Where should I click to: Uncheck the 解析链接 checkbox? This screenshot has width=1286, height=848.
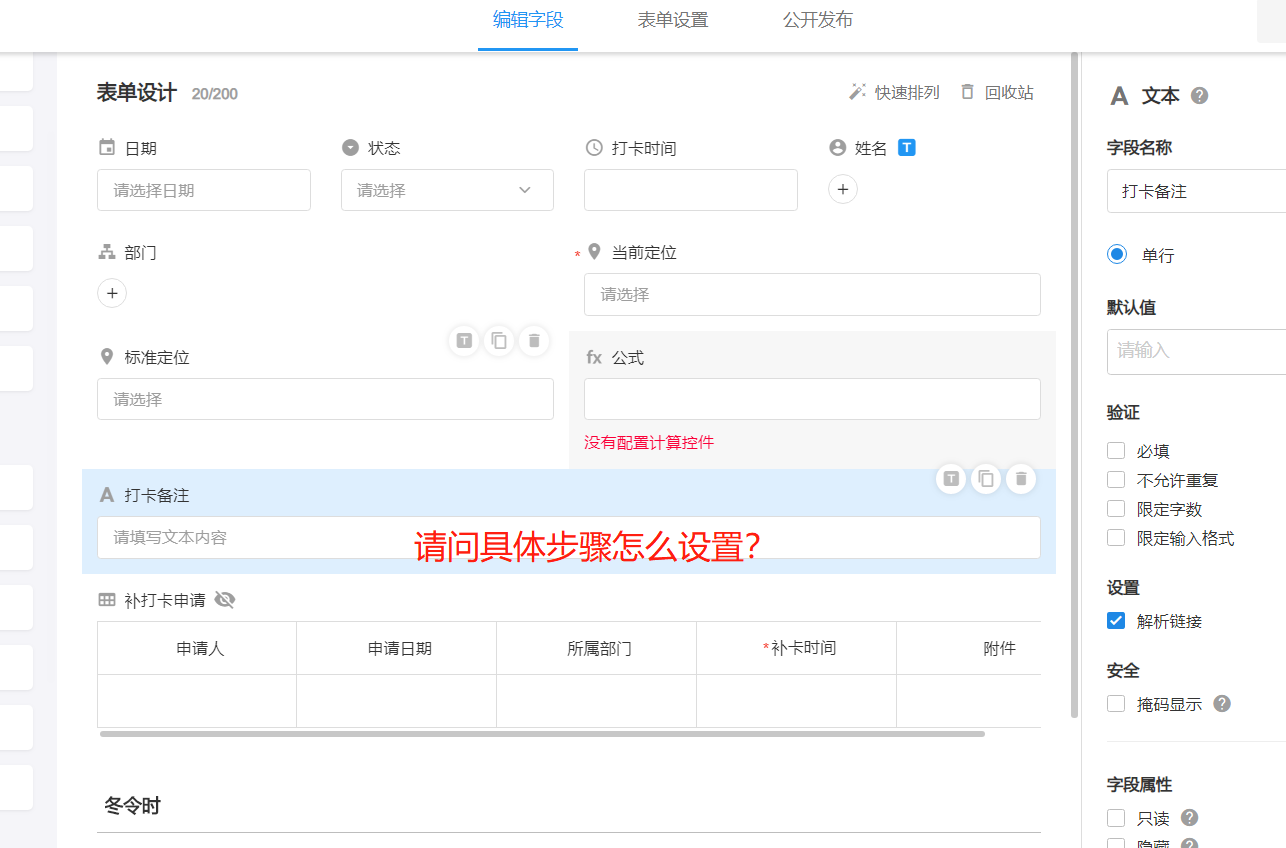(1116, 621)
